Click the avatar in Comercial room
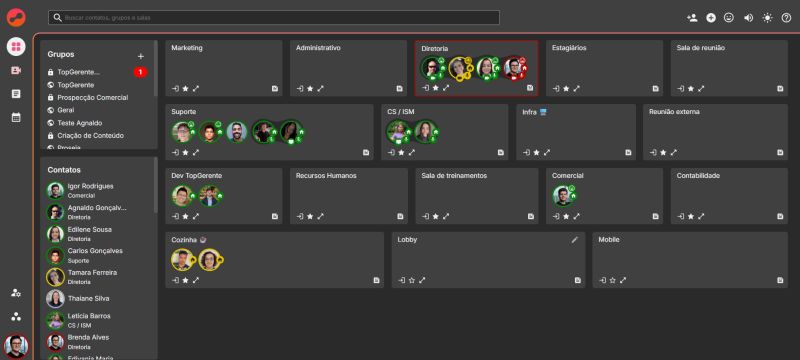This screenshot has width=800, height=360. (x=563, y=196)
